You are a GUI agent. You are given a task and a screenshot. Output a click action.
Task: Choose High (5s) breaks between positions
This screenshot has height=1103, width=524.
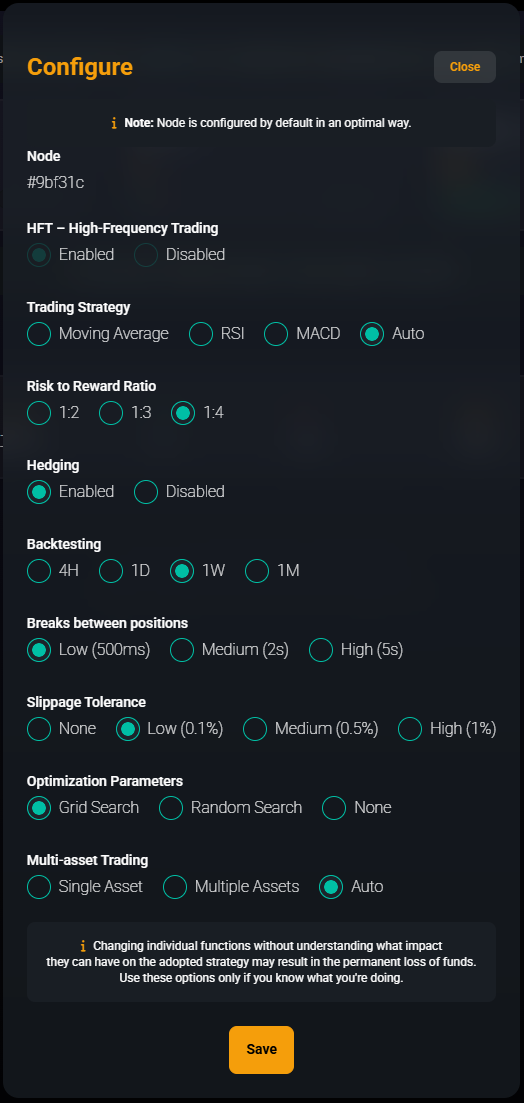pyautogui.click(x=321, y=649)
